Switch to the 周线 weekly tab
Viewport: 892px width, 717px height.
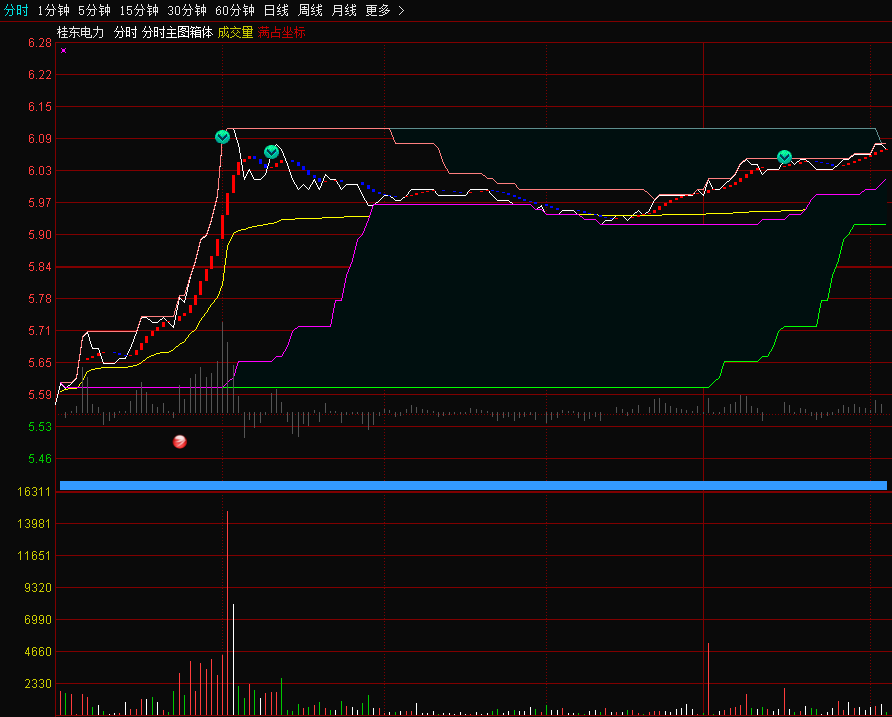(x=310, y=10)
